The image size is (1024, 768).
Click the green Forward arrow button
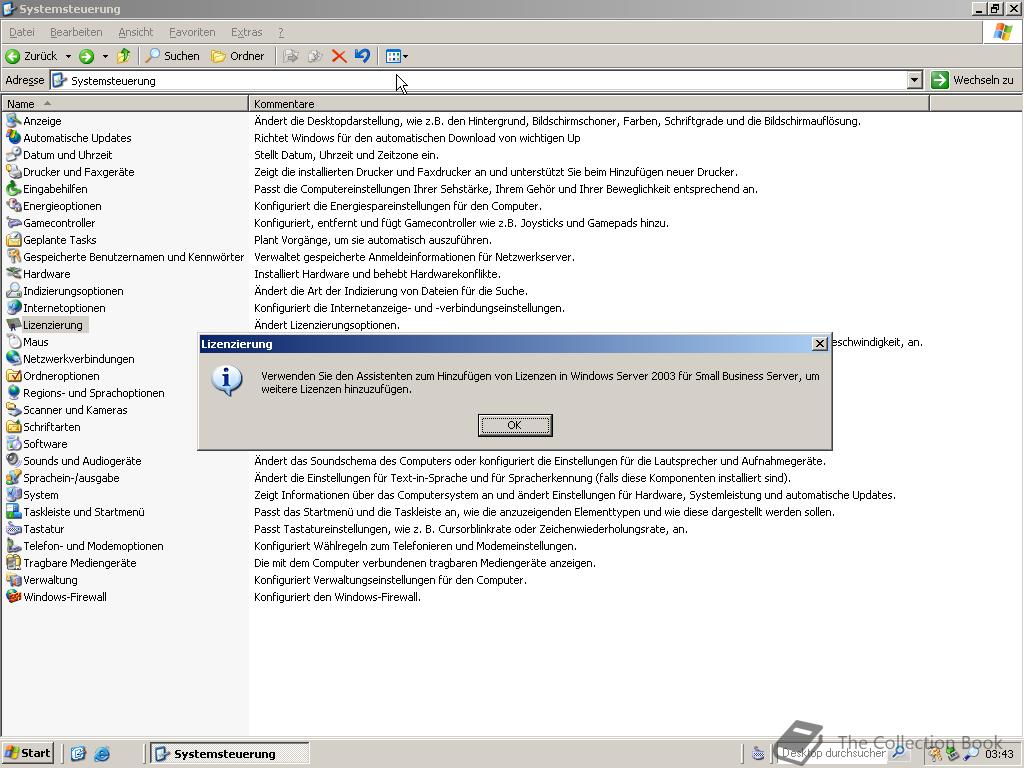pos(87,56)
